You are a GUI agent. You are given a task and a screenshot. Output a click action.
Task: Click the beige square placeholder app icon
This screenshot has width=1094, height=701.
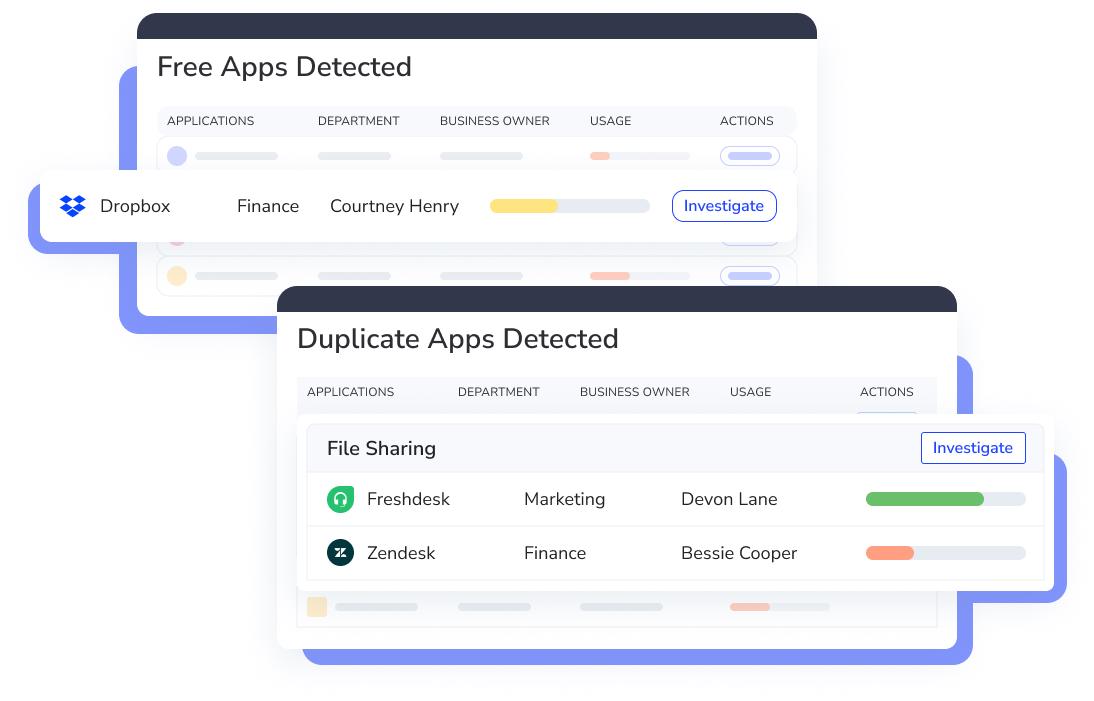click(317, 607)
